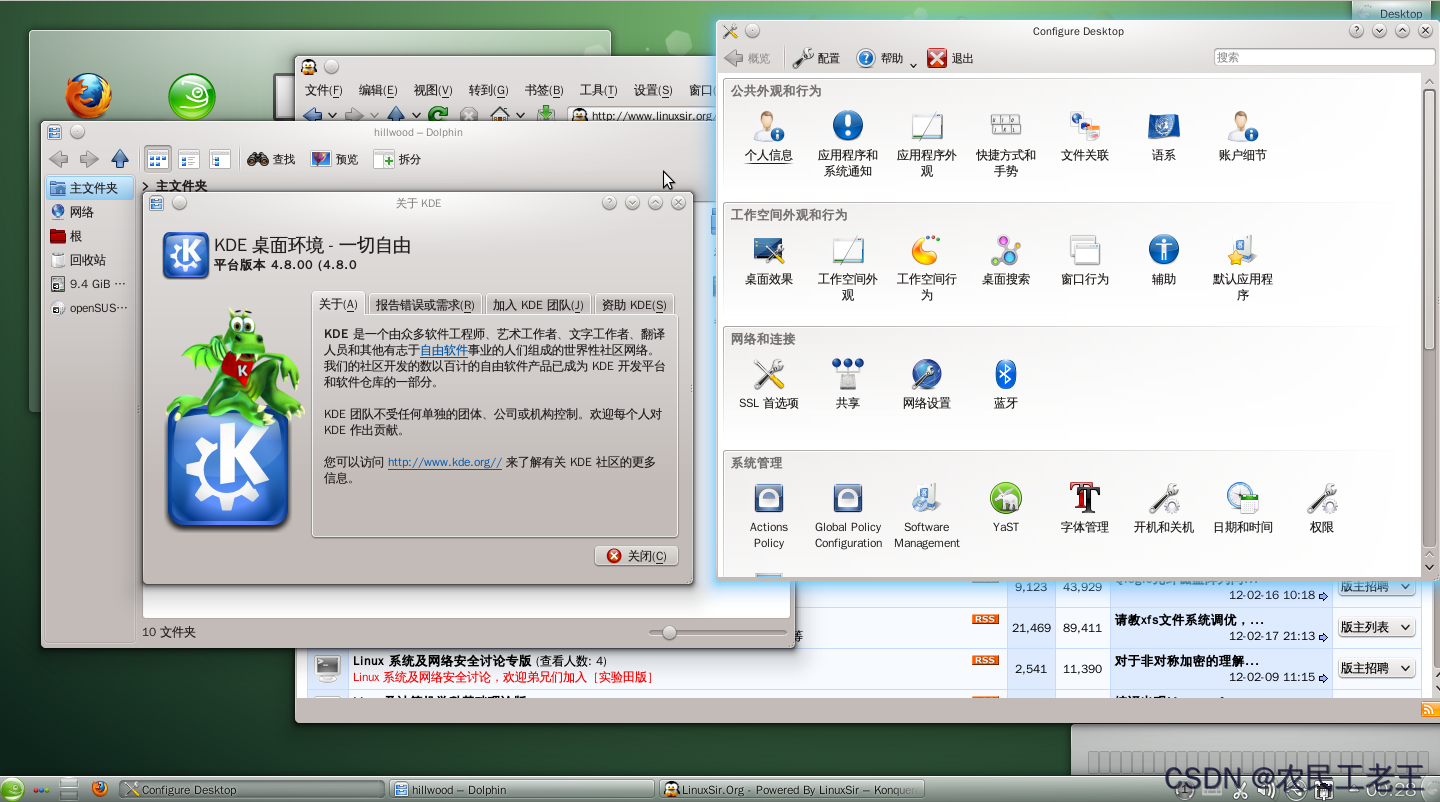Open 辅助 accessibility settings
This screenshot has width=1440, height=802.
[x=1164, y=261]
